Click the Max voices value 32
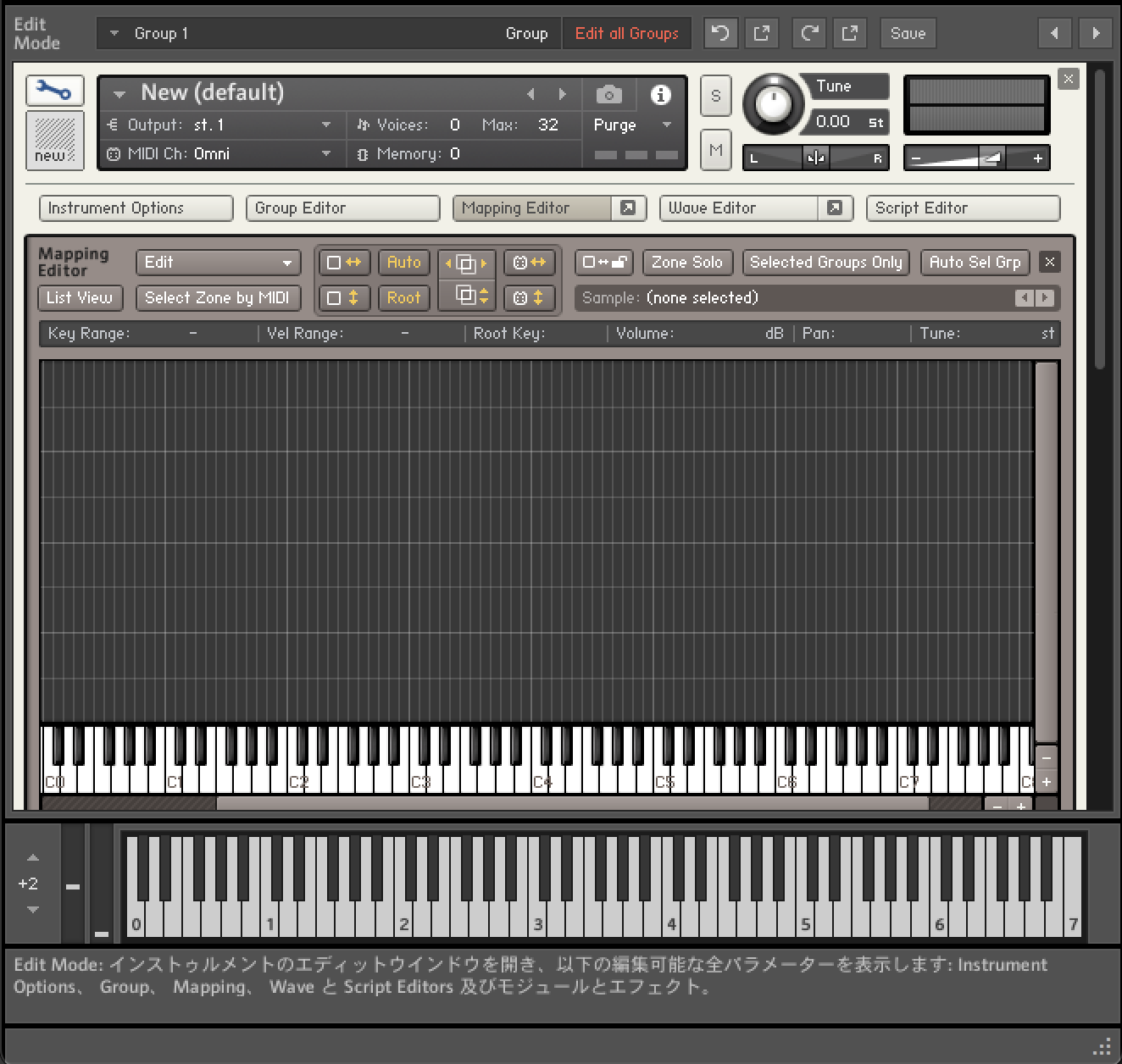Screen dimensions: 1122x1064 coord(548,125)
